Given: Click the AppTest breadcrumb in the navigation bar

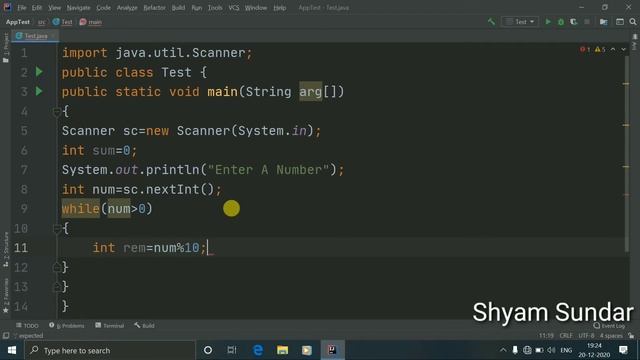Looking at the screenshot, I should [18, 22].
